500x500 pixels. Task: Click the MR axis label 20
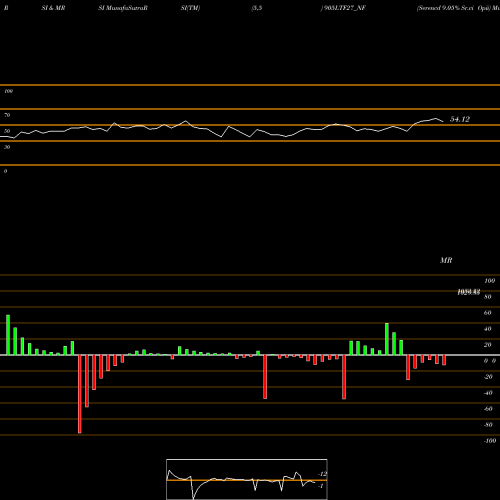488,345
